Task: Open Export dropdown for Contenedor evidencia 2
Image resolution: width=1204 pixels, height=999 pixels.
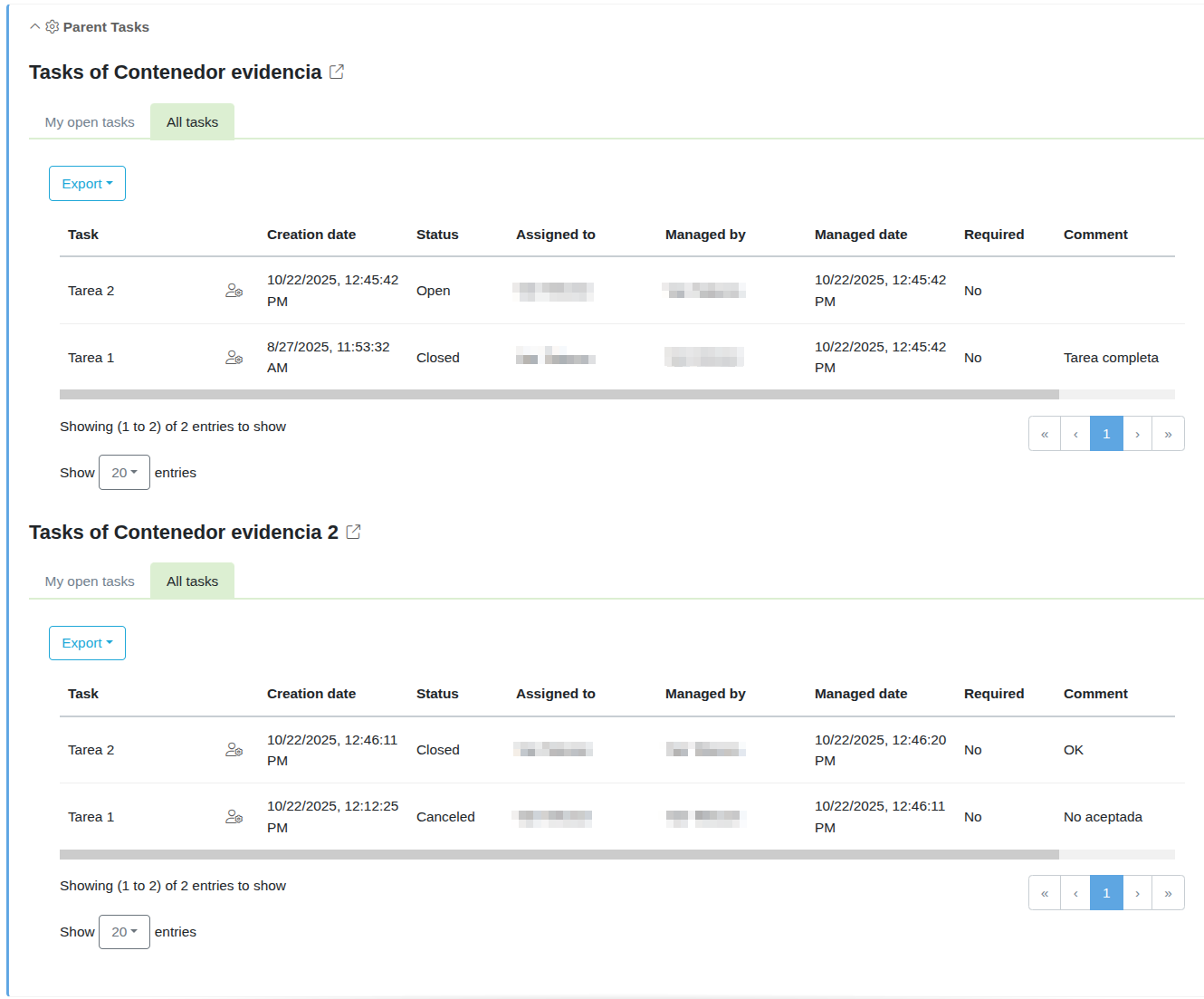Action: (87, 643)
